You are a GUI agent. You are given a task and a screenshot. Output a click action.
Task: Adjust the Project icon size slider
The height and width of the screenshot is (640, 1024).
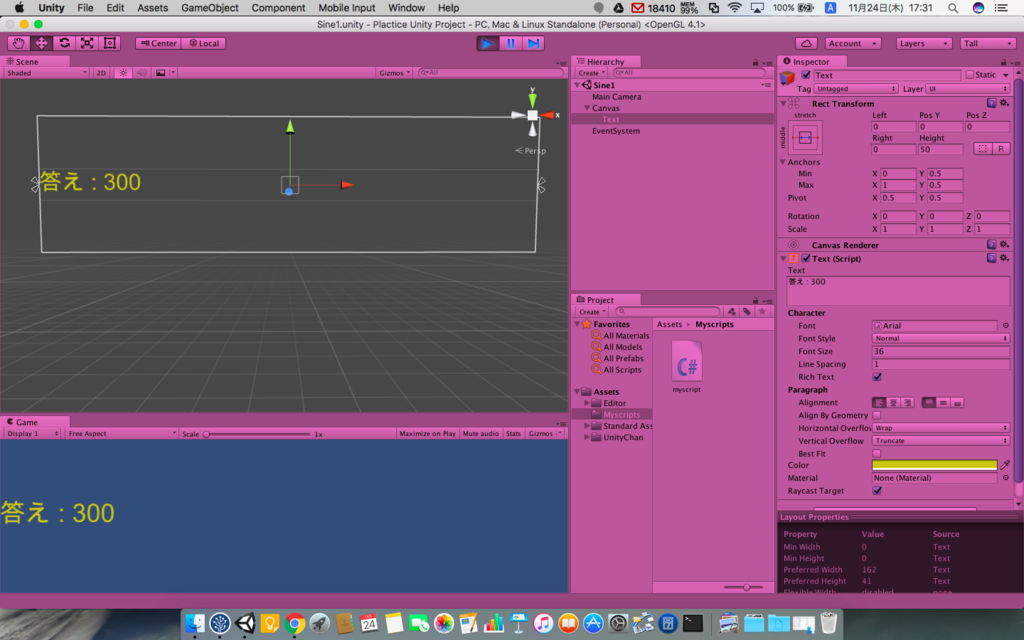(x=746, y=587)
